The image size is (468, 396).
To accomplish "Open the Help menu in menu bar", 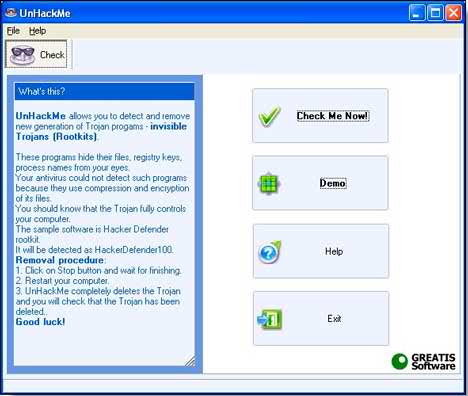I will 37,31.
